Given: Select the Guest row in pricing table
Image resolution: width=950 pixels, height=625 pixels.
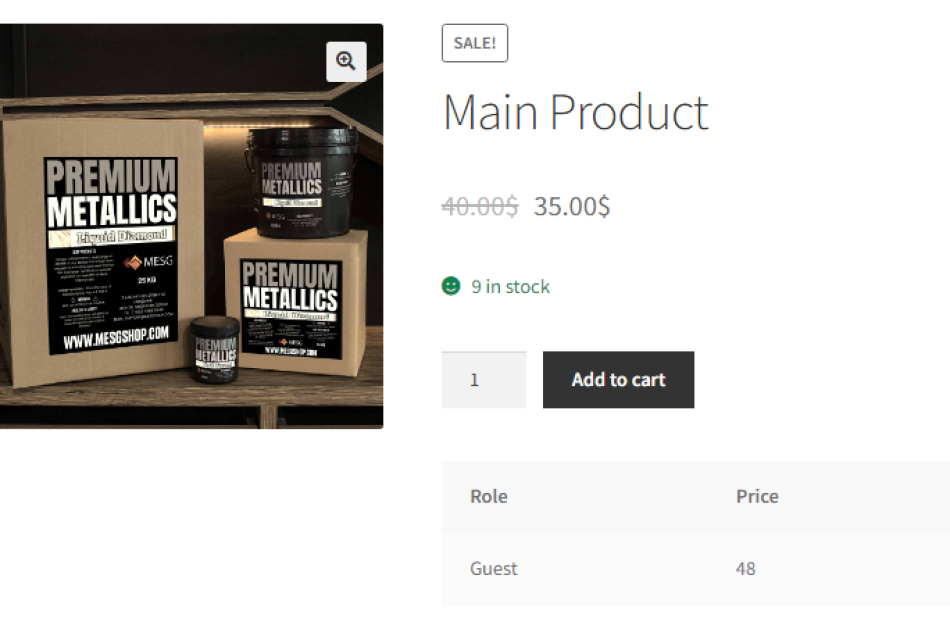Looking at the screenshot, I should point(493,569).
